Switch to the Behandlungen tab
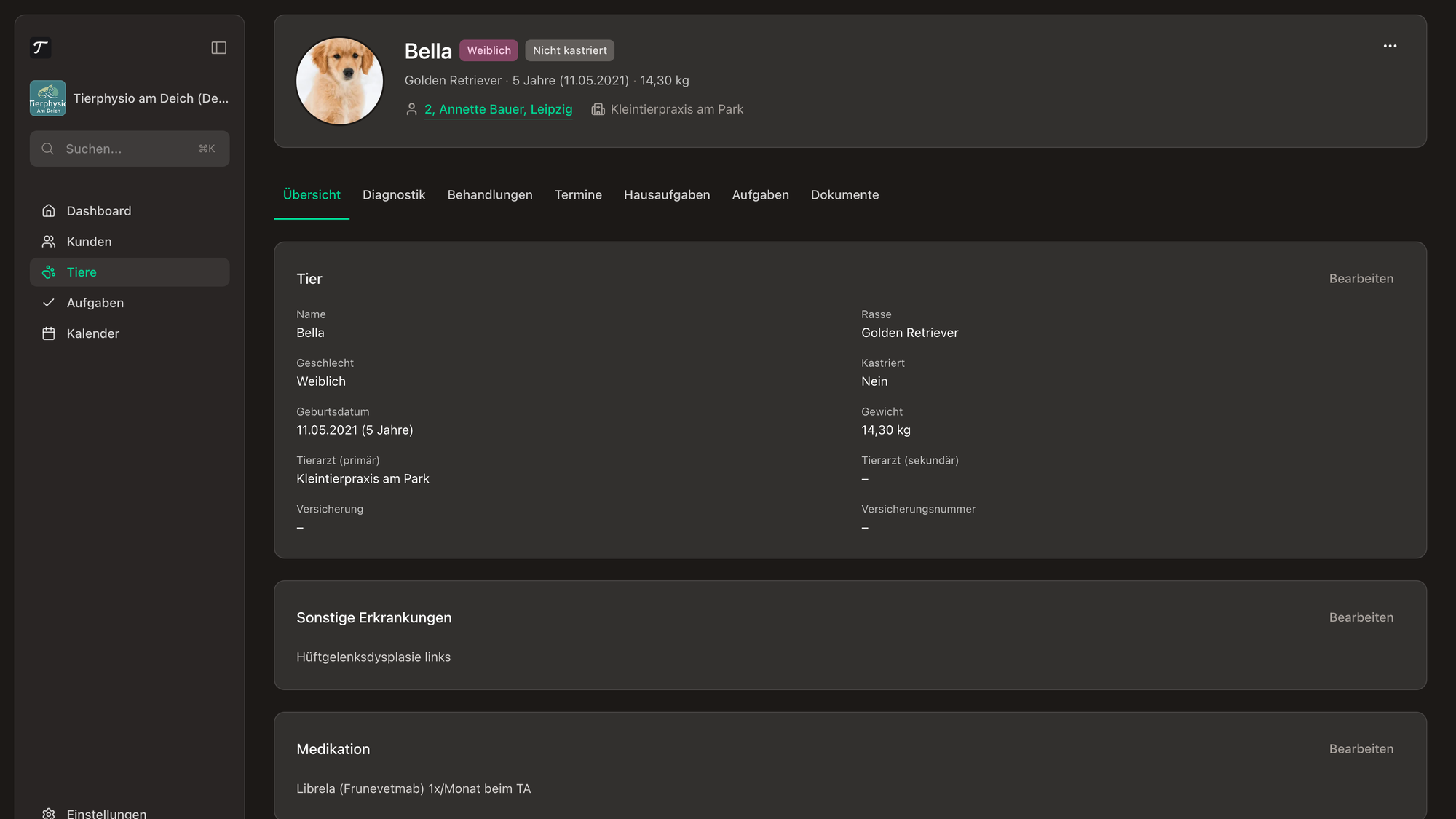Viewport: 1456px width, 819px height. pos(490,195)
